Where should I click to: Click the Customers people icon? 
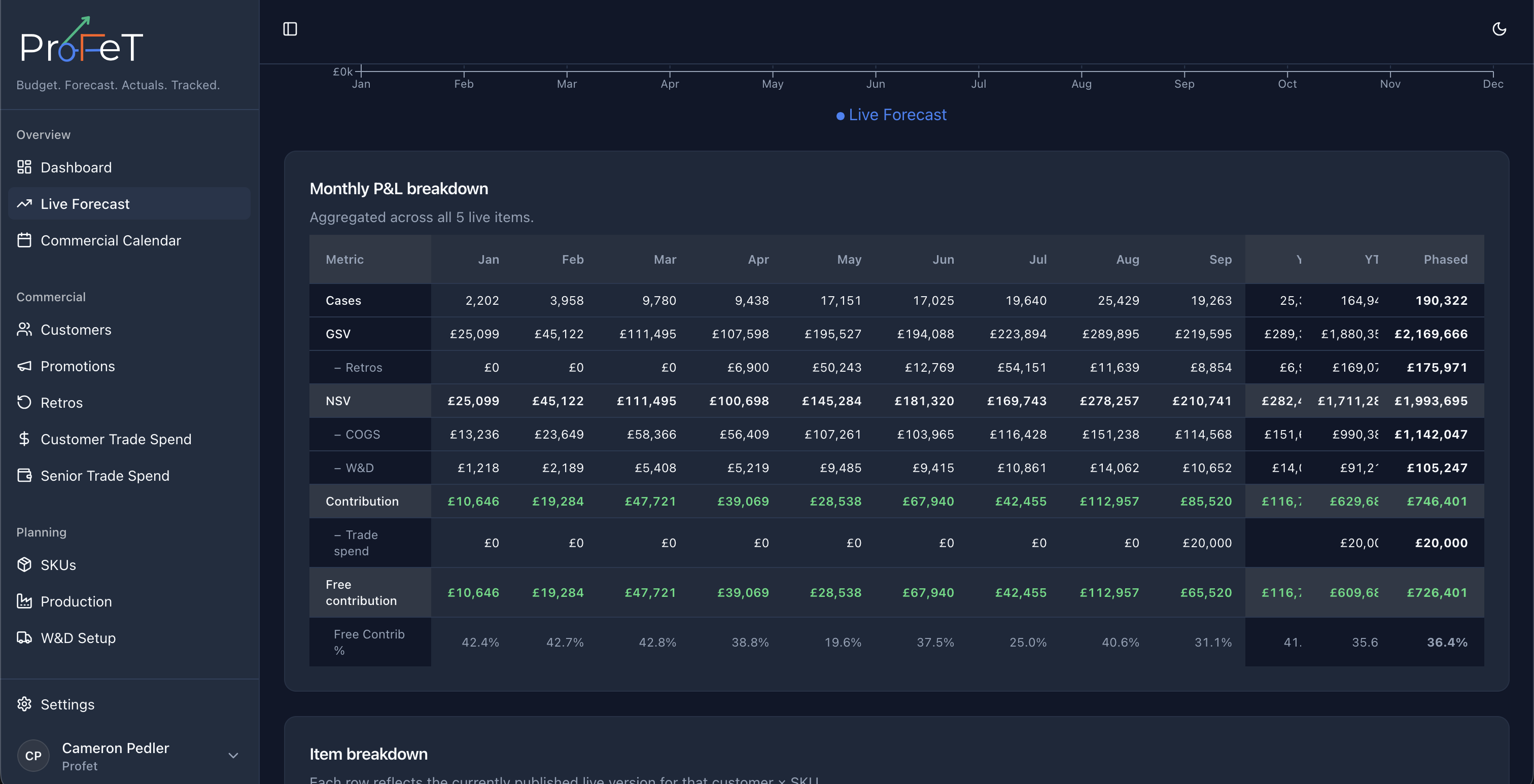[x=24, y=329]
